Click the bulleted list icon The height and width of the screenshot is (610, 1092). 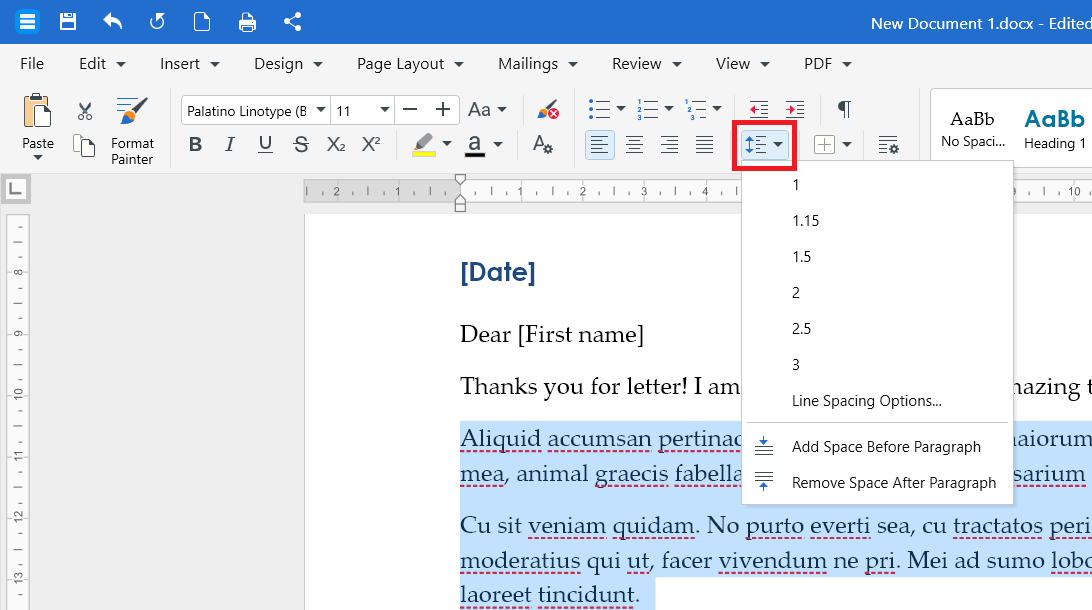[x=599, y=109]
